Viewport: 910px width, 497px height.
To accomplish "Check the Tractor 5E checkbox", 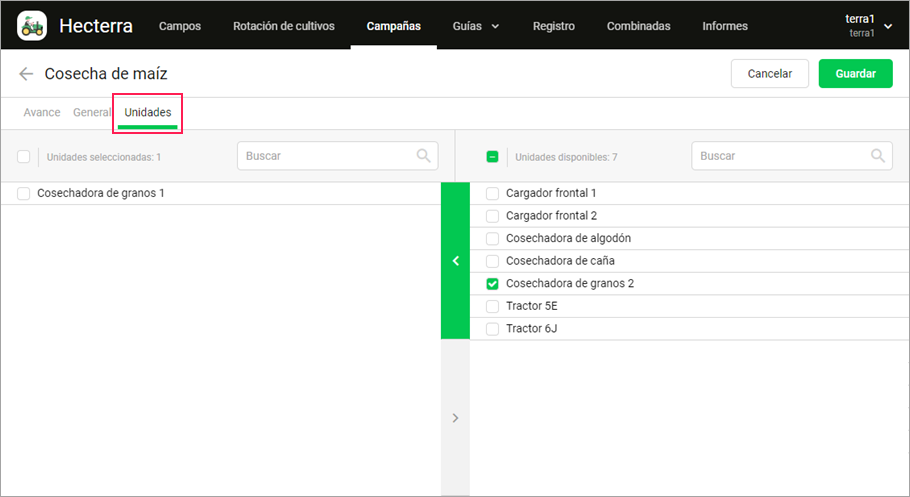I will pyautogui.click(x=492, y=306).
